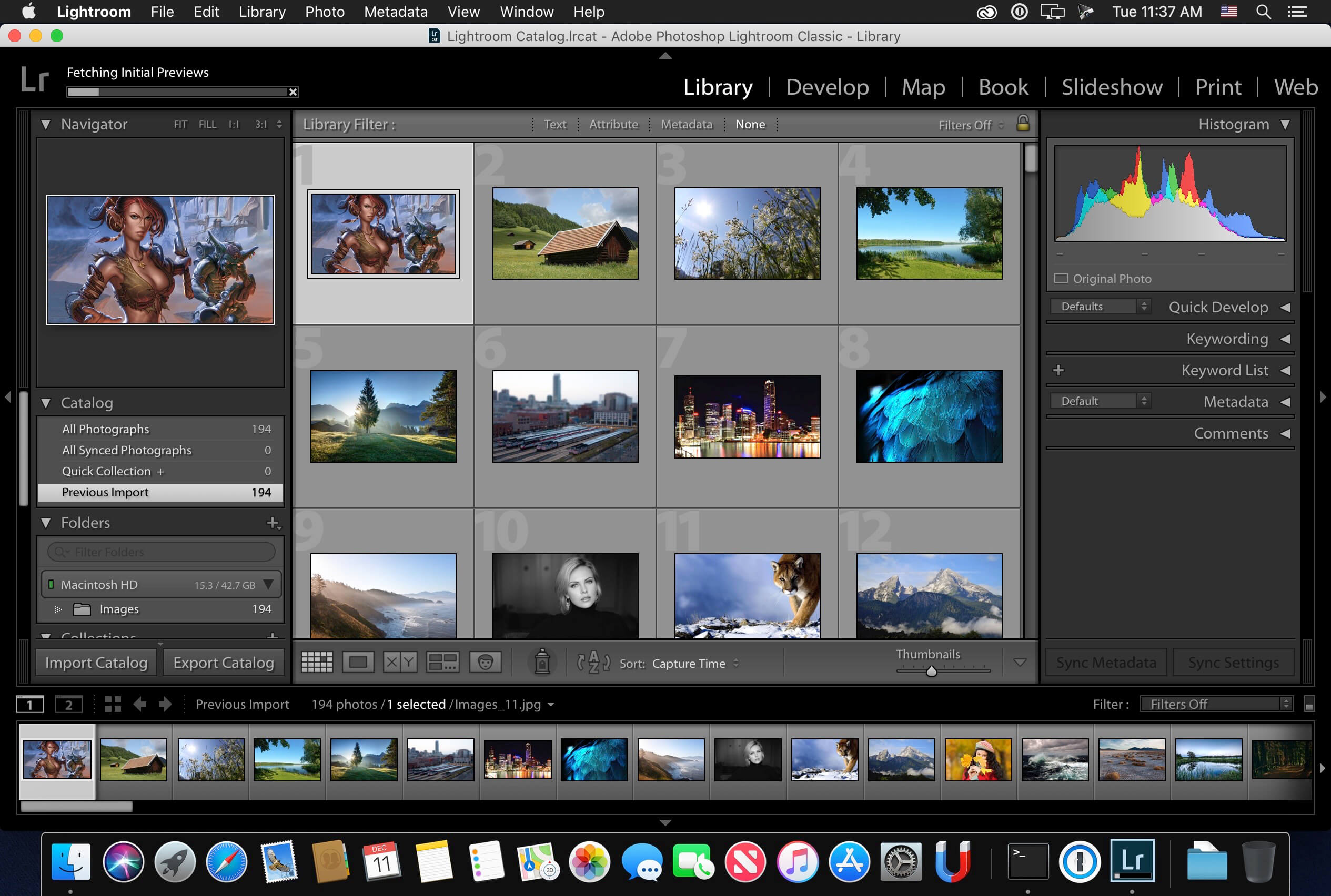This screenshot has width=1331, height=896.
Task: Open the Metadata panel expander
Action: point(1284,402)
